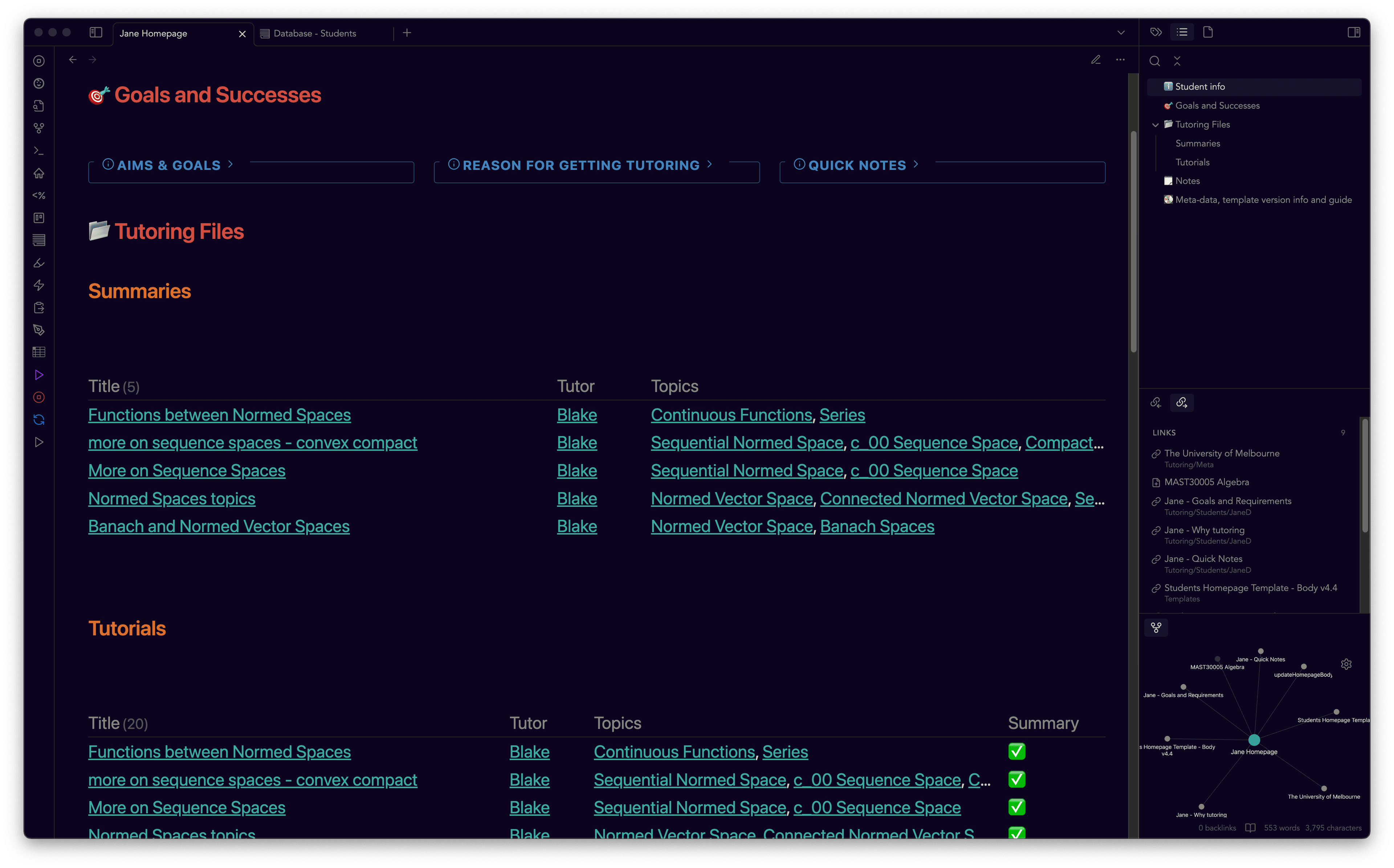Switch to backlinks view icon in links pane
This screenshot has height=868, width=1394.
pyautogui.click(x=1156, y=403)
